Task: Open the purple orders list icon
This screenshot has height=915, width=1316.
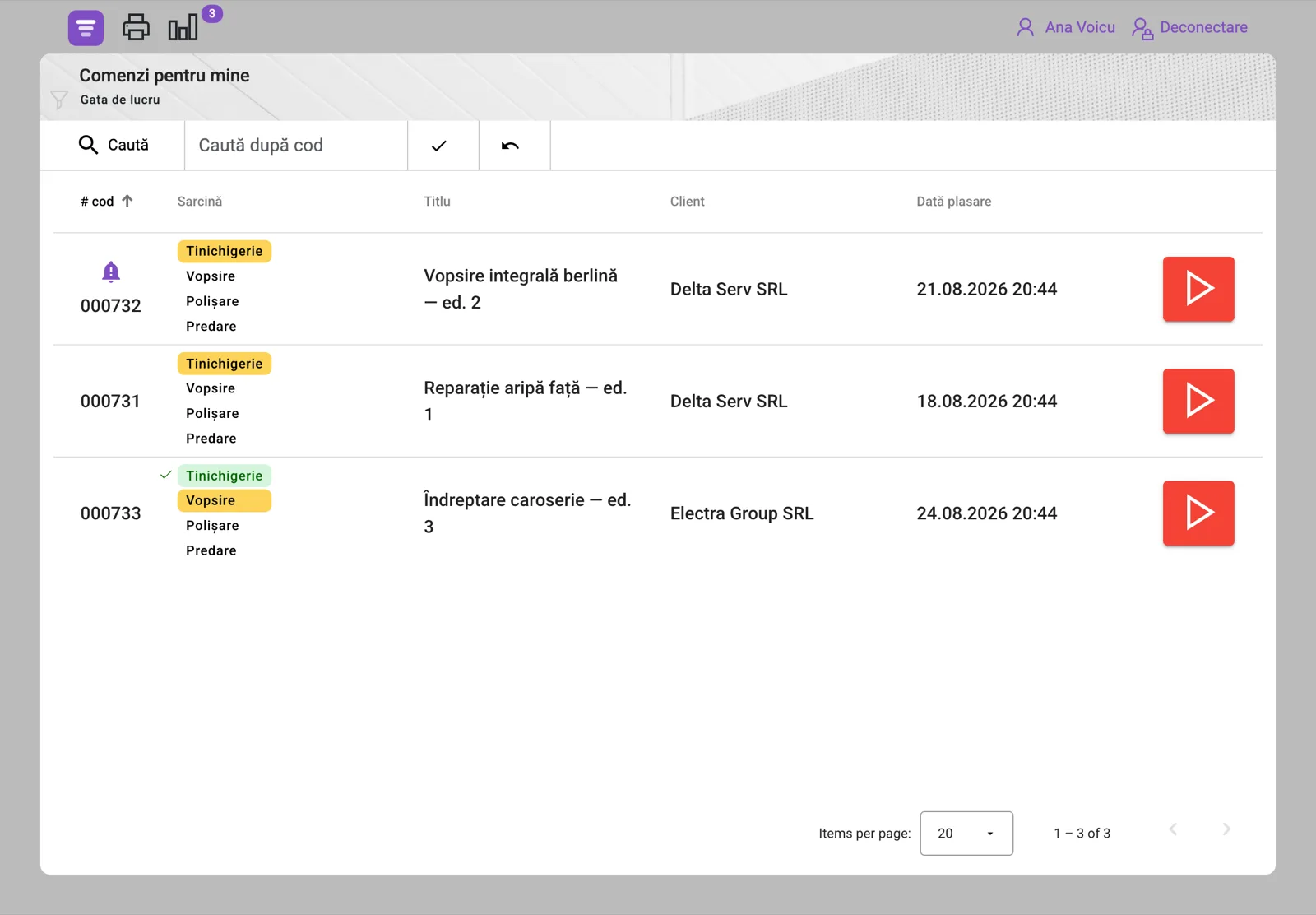Action: coord(86,28)
